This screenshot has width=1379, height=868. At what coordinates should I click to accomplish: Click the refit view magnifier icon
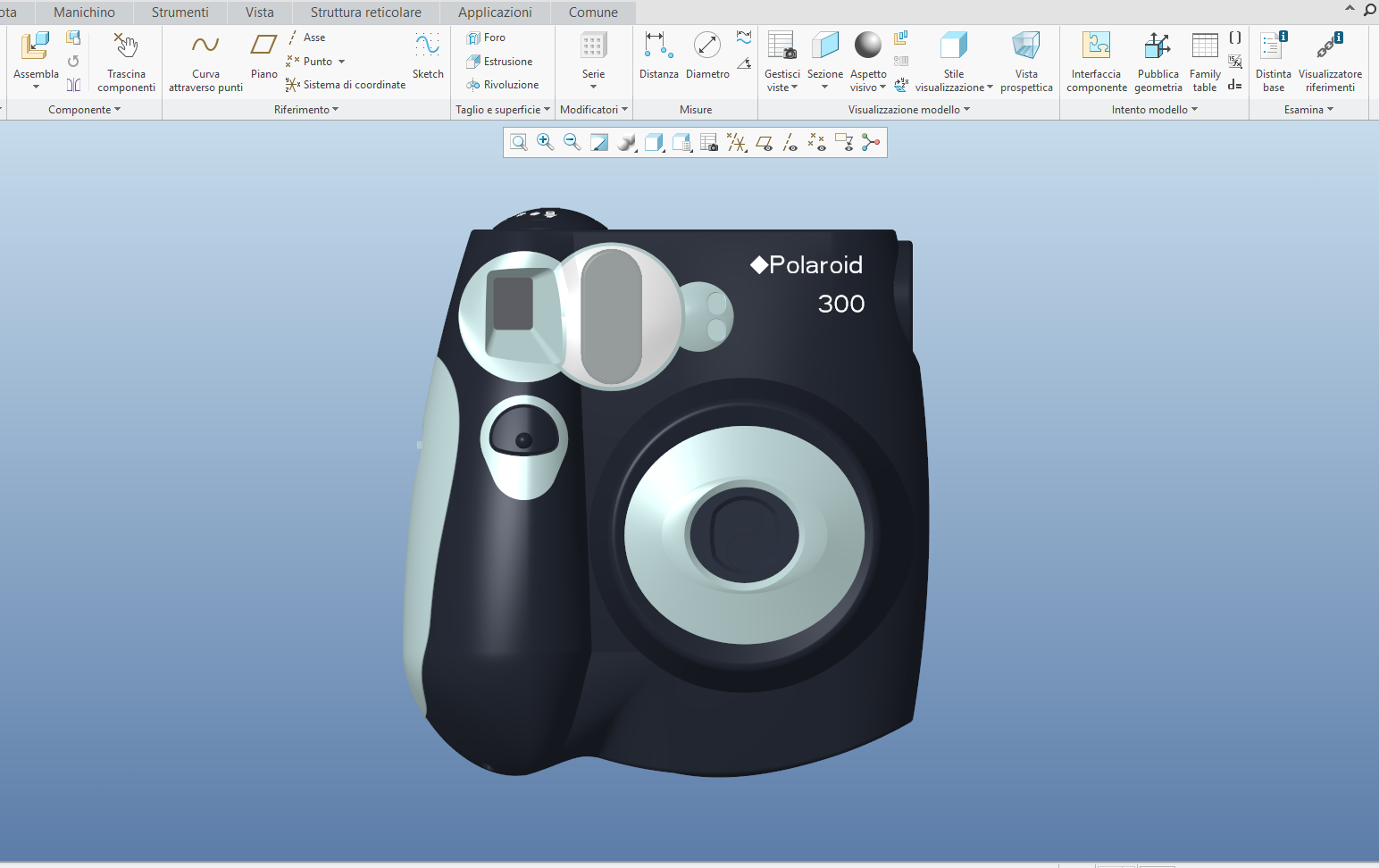coord(518,142)
